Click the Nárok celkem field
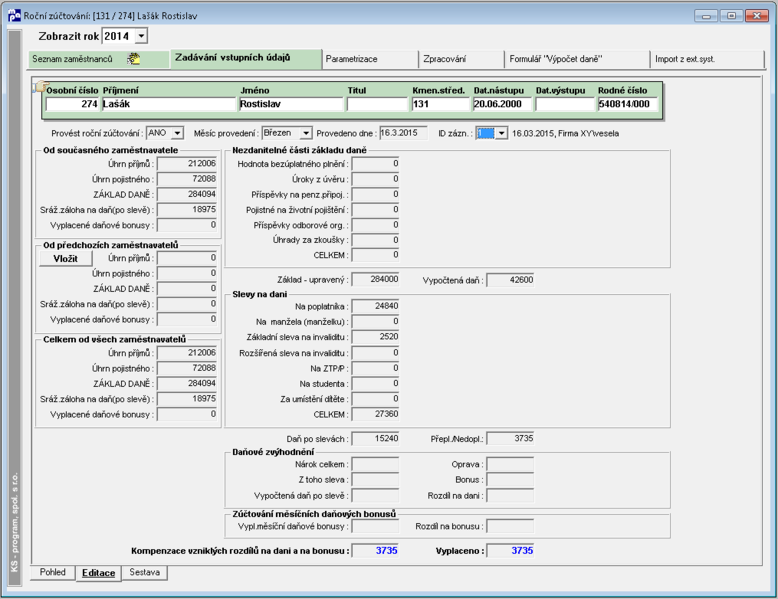 click(x=375, y=465)
